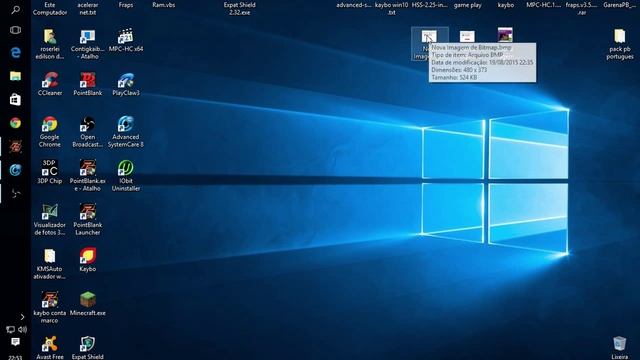The width and height of the screenshot is (640, 360).
Task: Open the network status tray icon
Action: coord(10,329)
